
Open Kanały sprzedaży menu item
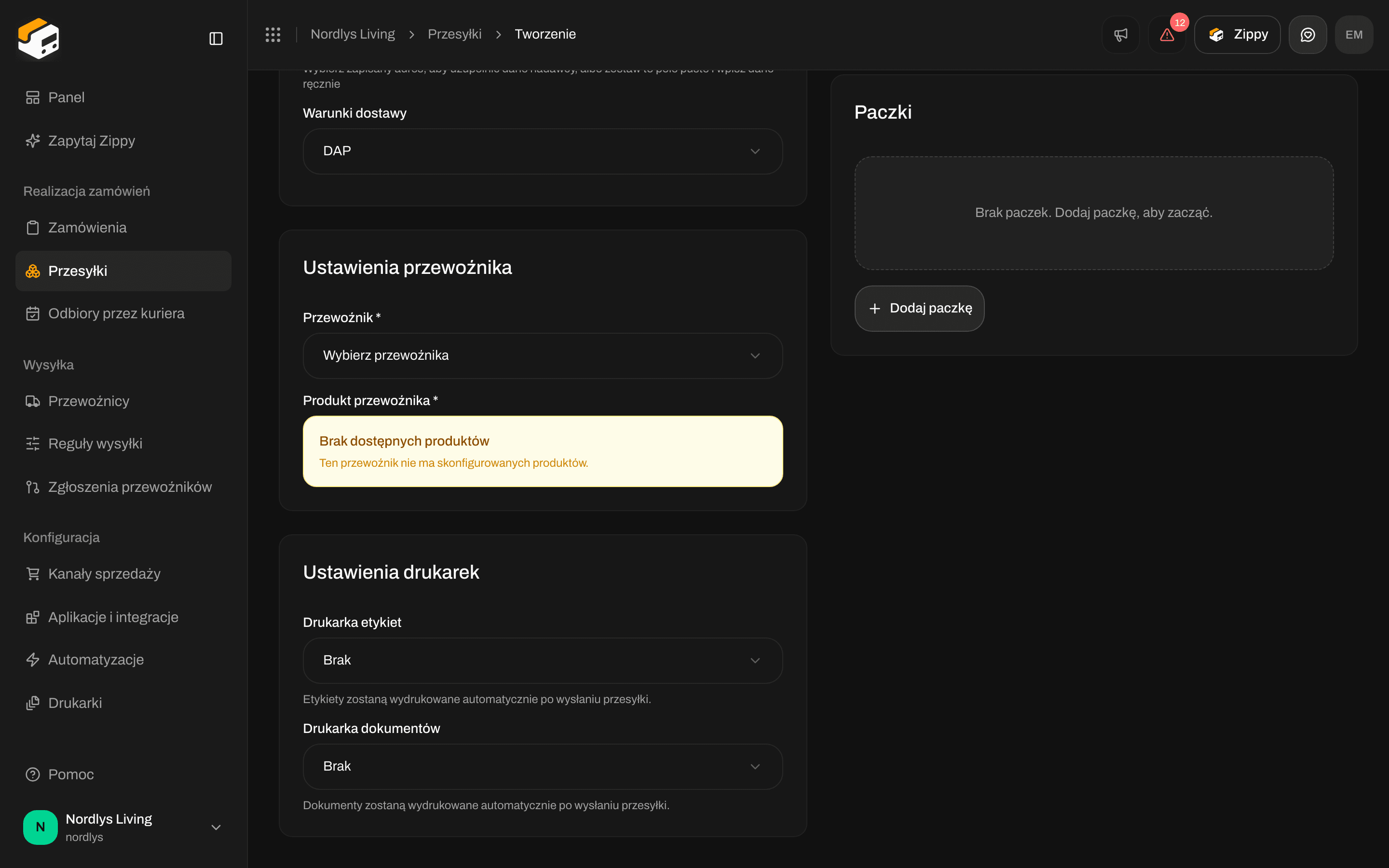[123, 574]
